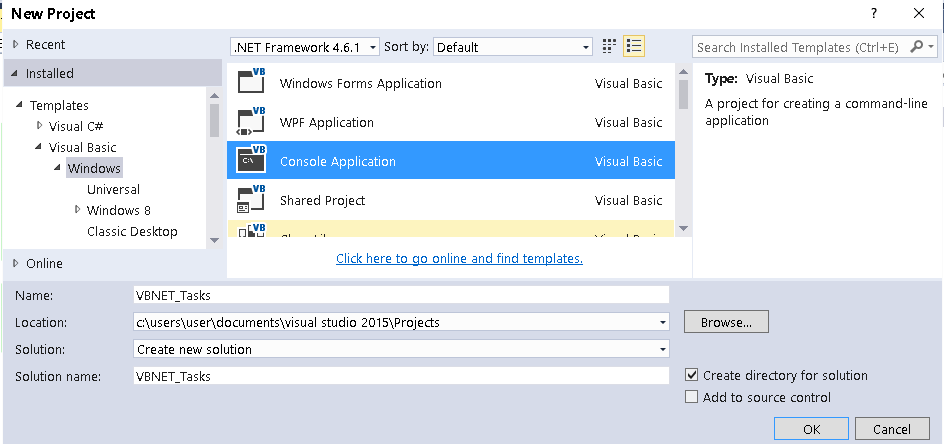Click the Cancel button

(892, 429)
